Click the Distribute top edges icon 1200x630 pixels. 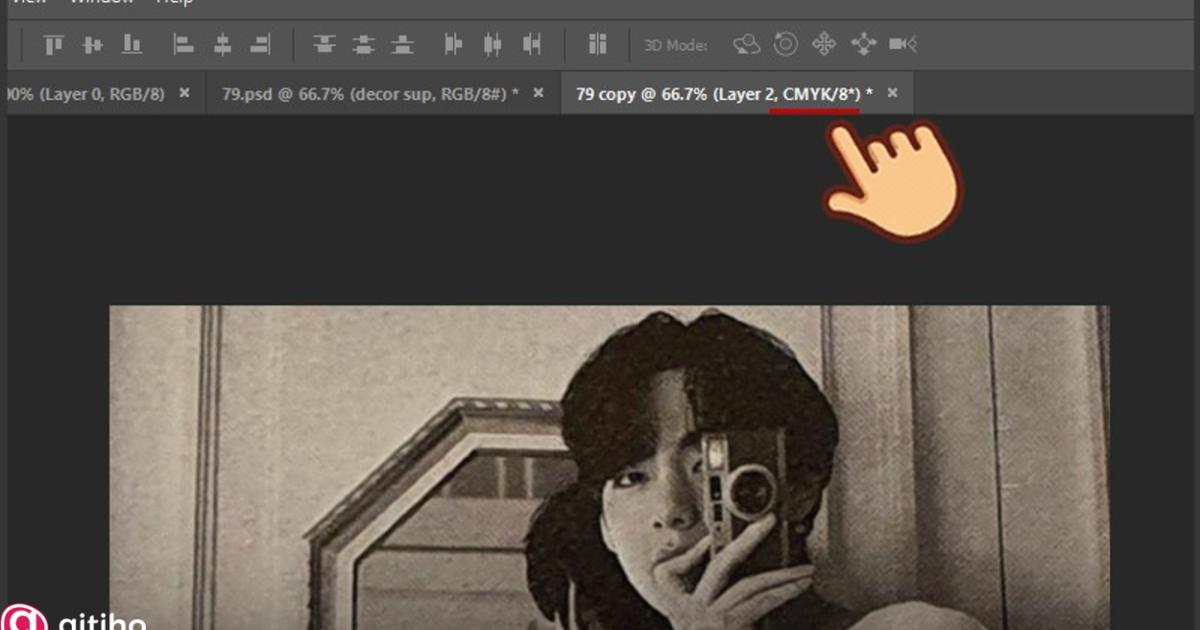323,44
